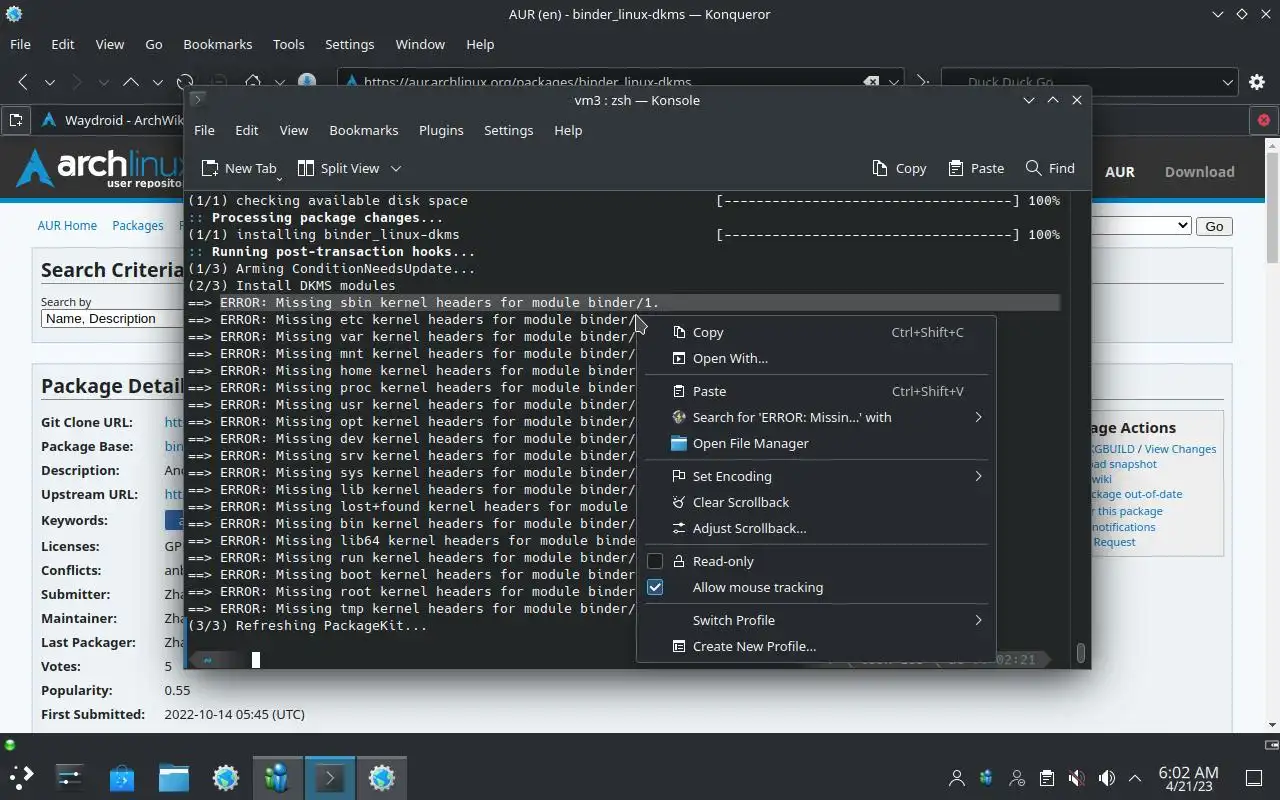This screenshot has height=800, width=1280.
Task: Click the clock showing 6:02 AM
Action: 1188,778
